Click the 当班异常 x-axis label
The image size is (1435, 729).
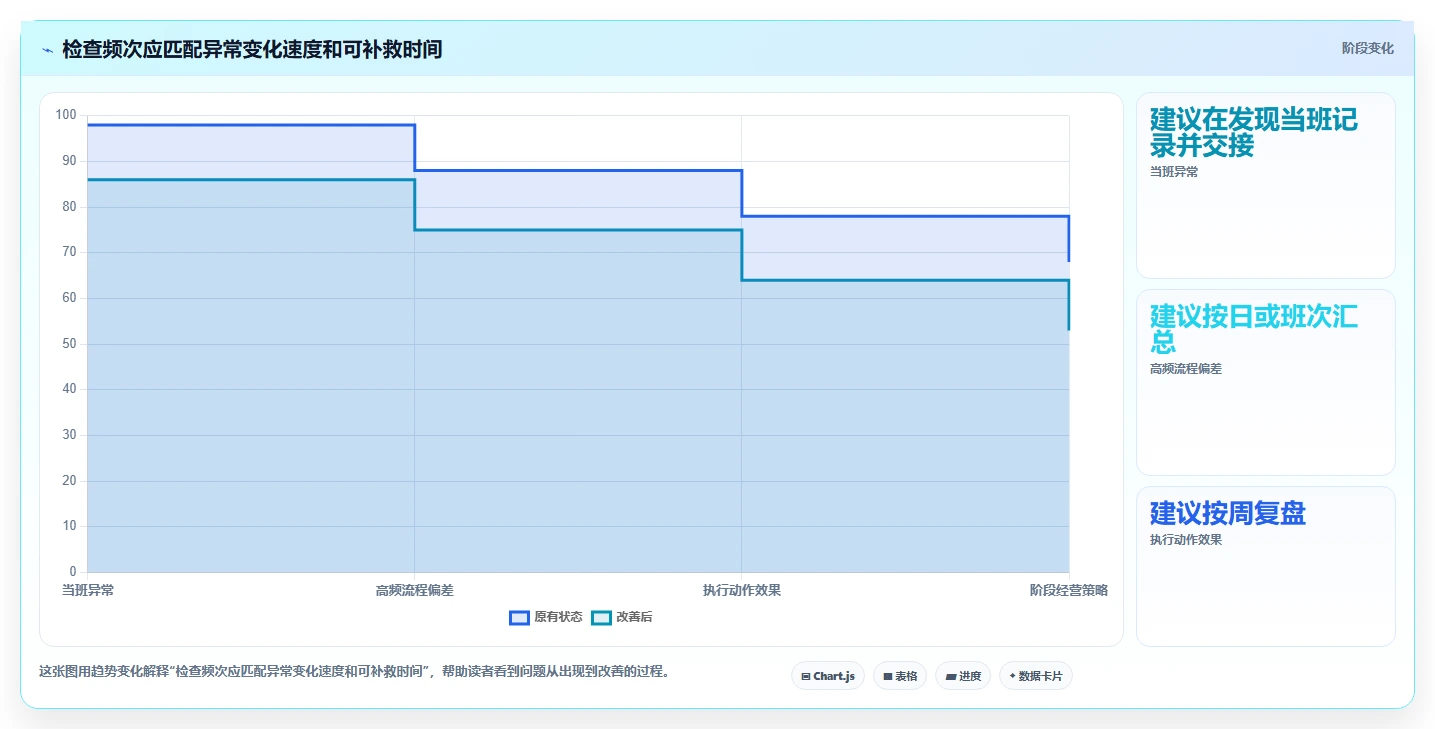point(88,590)
